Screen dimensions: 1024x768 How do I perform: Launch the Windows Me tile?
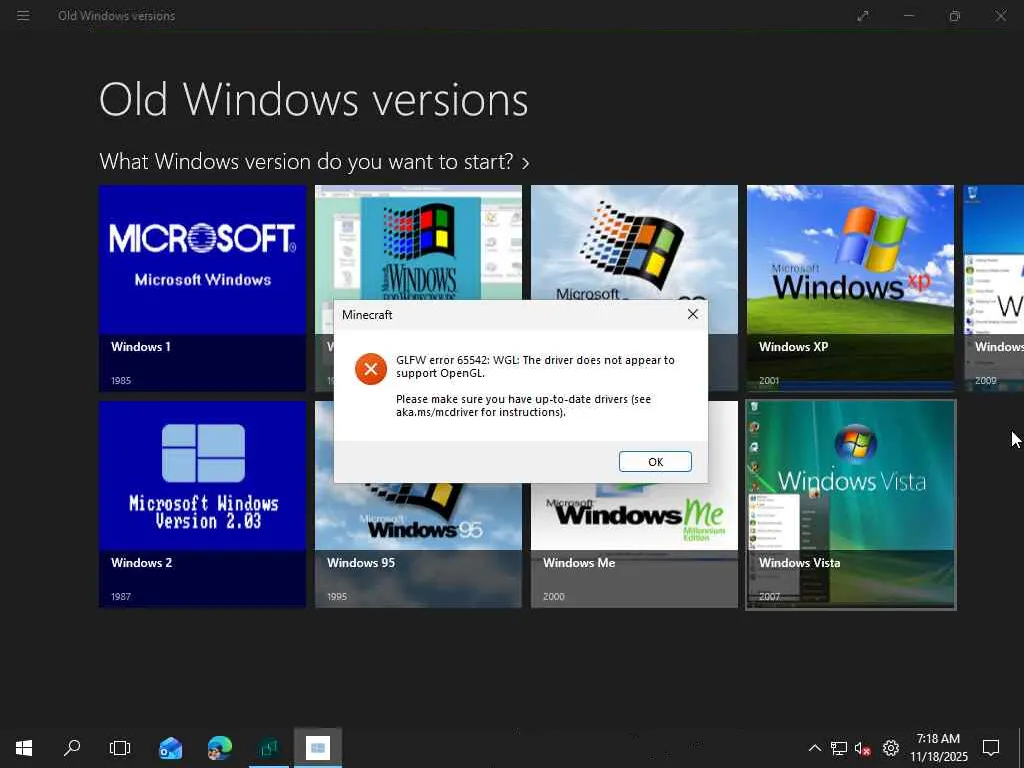[634, 546]
